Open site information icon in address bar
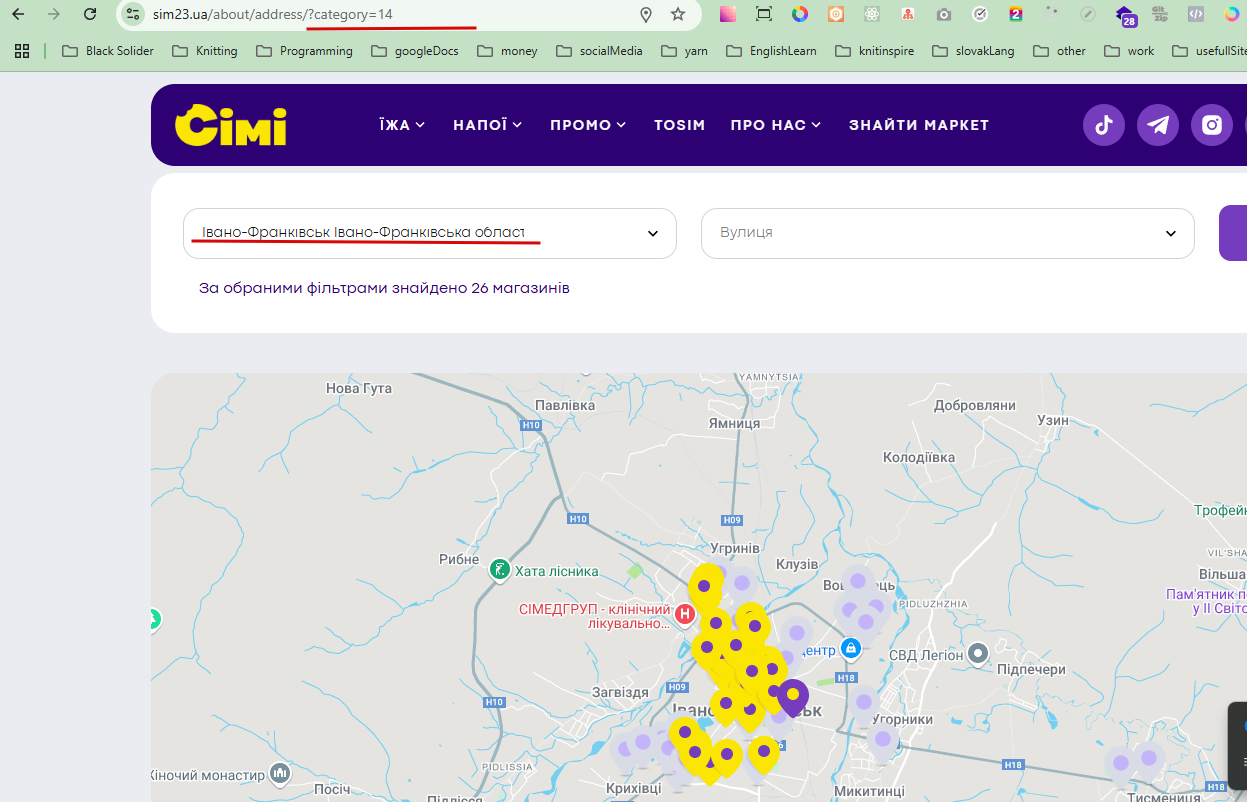This screenshot has height=802, width=1247. [133, 14]
